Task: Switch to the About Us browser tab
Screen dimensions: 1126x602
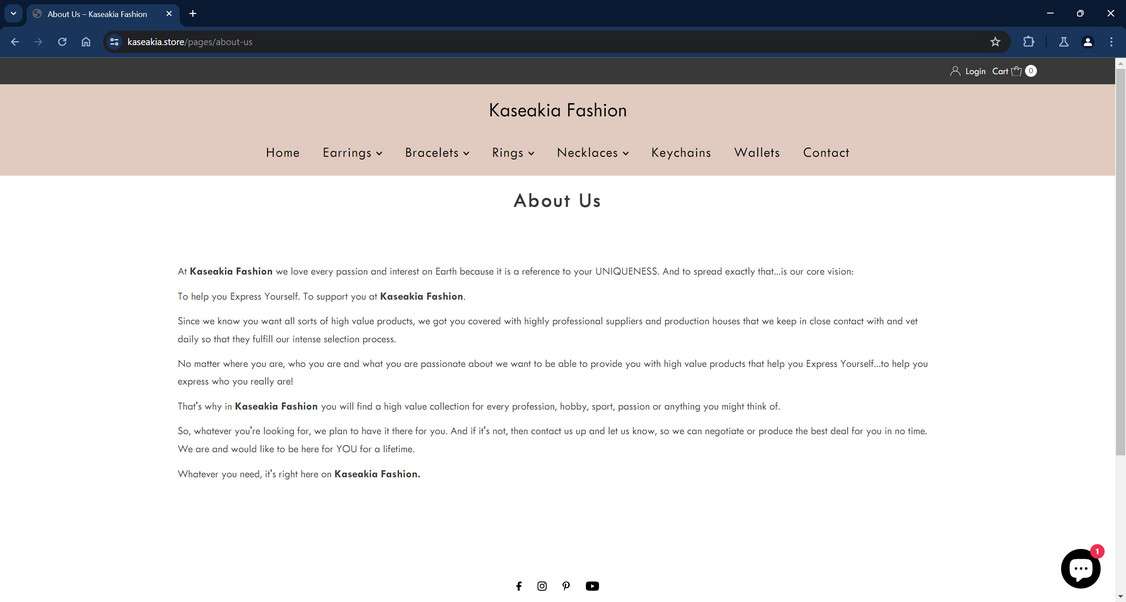Action: [x=95, y=13]
